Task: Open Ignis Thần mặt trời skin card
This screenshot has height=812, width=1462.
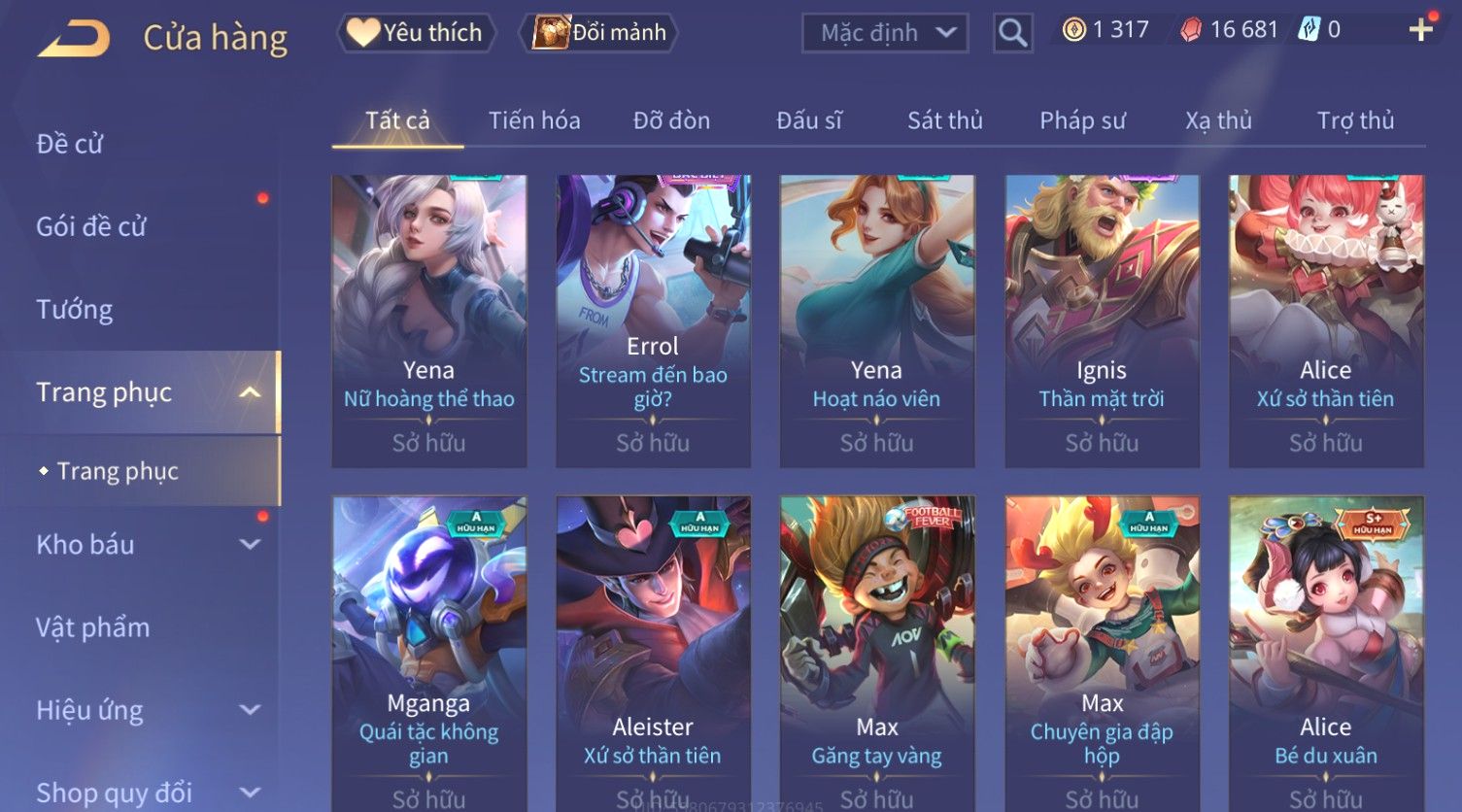Action: (1102, 321)
